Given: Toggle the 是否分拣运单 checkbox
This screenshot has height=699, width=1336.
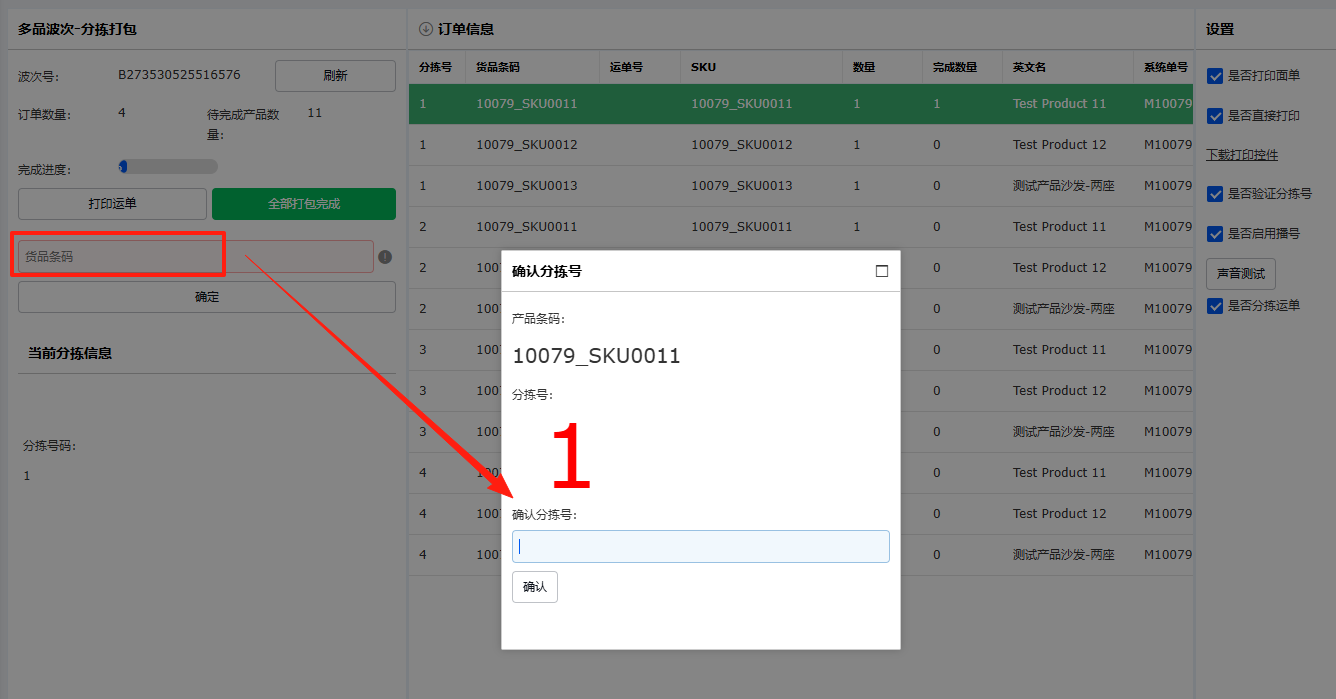Looking at the screenshot, I should click(x=1215, y=306).
